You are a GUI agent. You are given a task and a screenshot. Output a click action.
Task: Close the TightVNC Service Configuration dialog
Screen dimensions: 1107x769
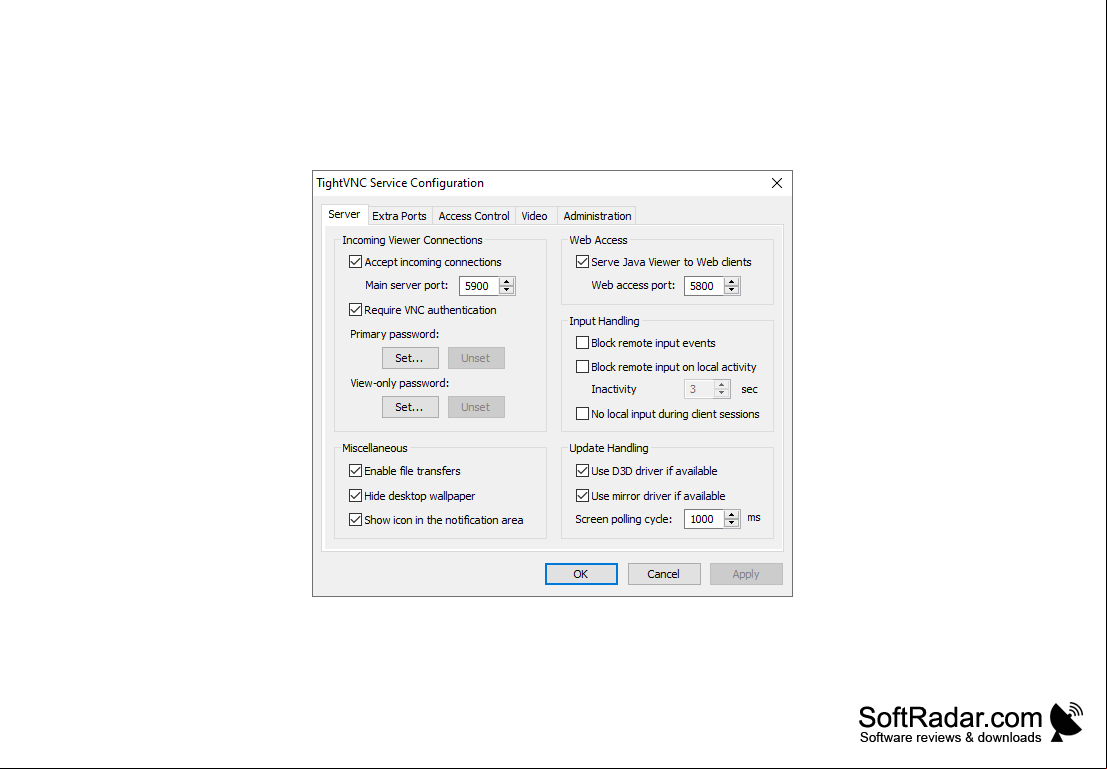[777, 183]
